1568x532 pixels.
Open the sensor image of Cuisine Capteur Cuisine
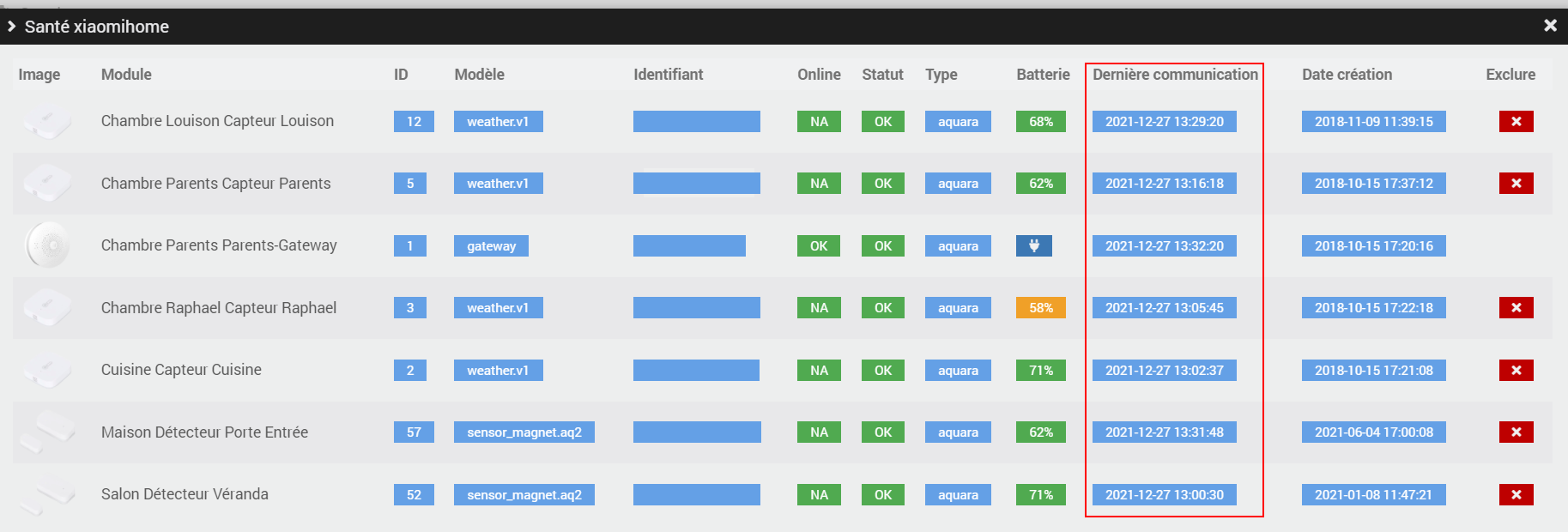click(47, 370)
